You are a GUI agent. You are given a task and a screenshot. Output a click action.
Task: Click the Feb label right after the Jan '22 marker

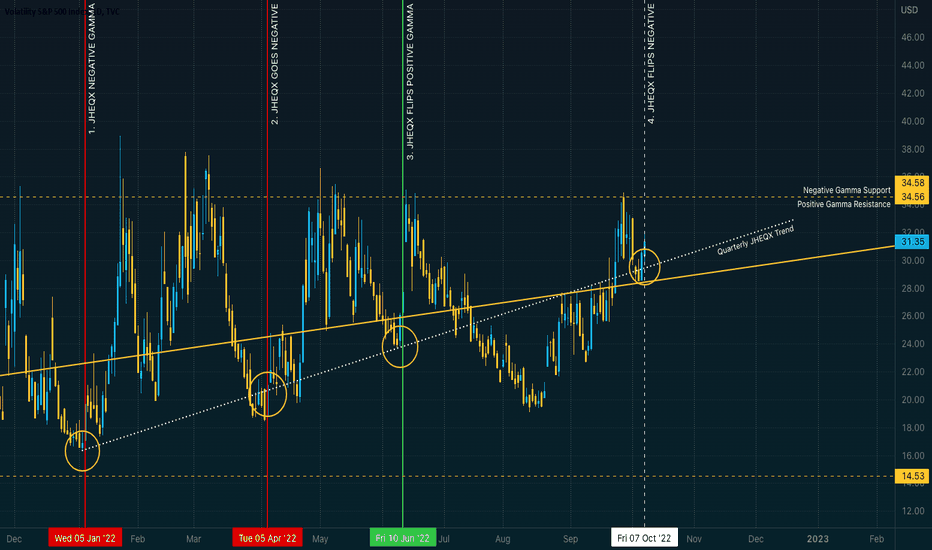137,539
